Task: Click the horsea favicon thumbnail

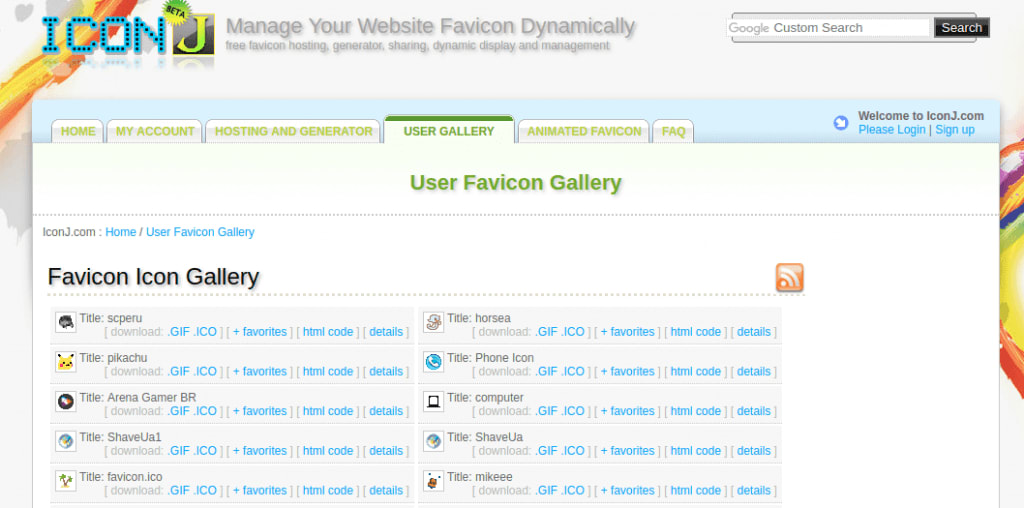Action: tap(434, 322)
